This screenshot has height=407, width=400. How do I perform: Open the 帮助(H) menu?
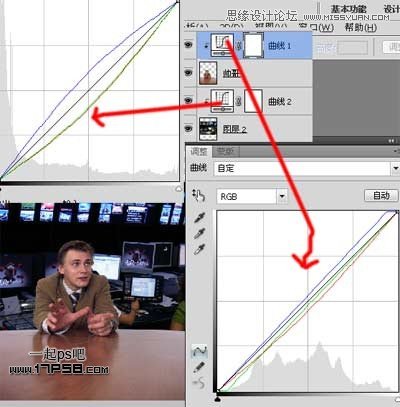361,27
